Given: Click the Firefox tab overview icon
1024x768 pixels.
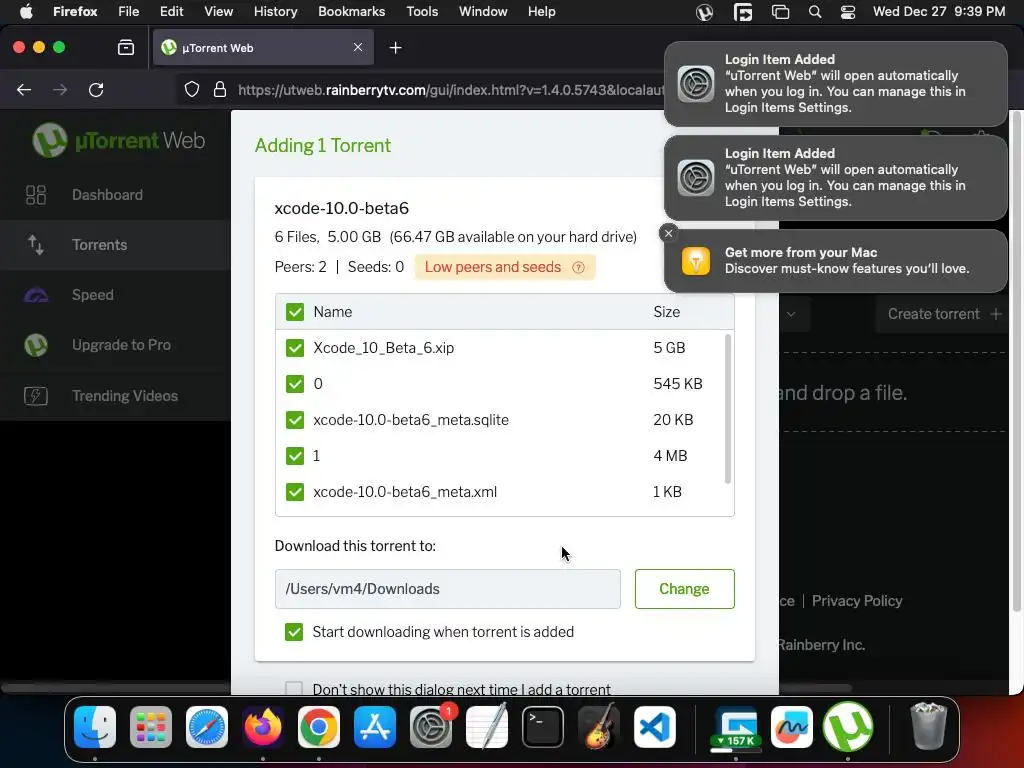Looking at the screenshot, I should click(125, 48).
